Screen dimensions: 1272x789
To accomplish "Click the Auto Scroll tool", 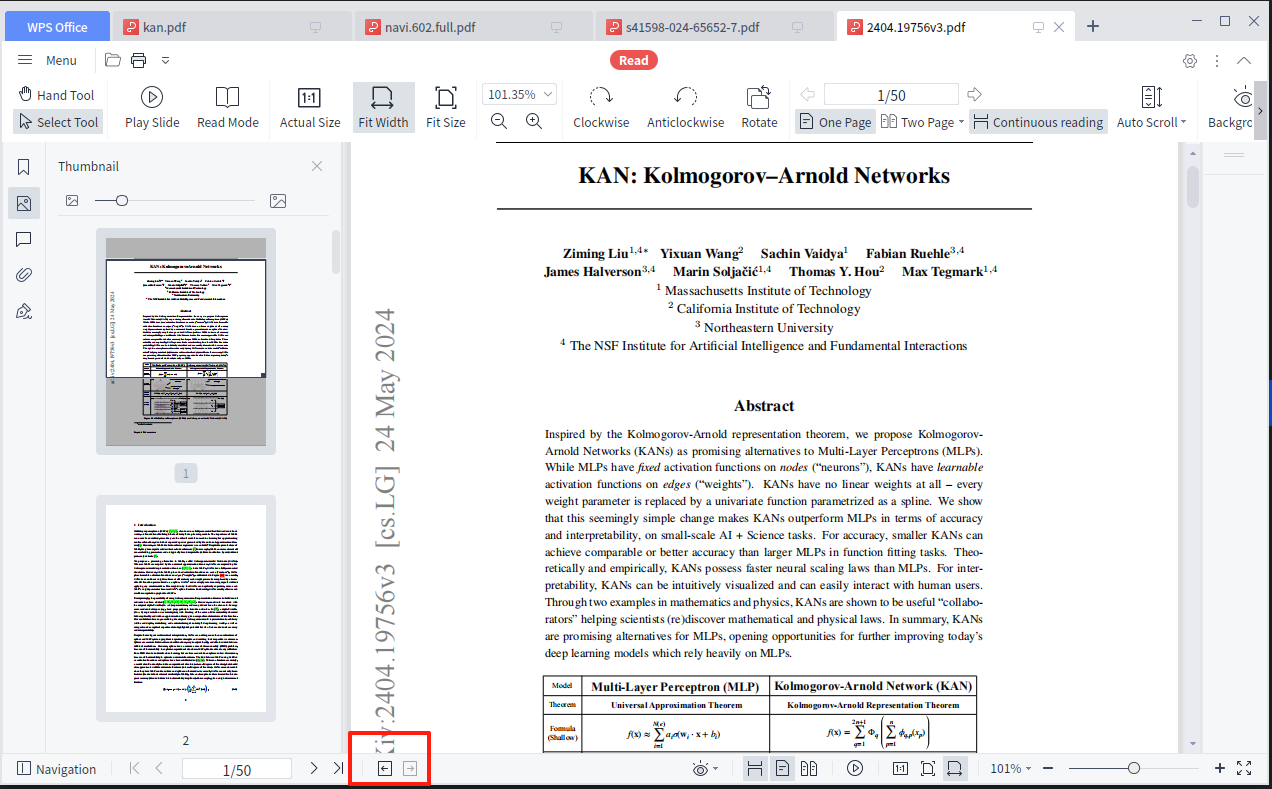I will tap(1151, 108).
